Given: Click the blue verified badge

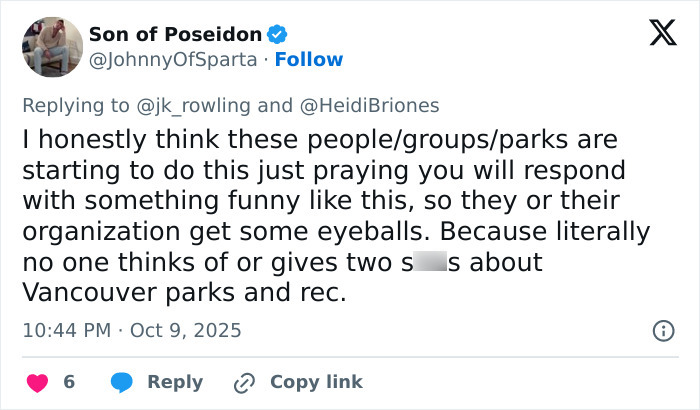Looking at the screenshot, I should tap(278, 35).
